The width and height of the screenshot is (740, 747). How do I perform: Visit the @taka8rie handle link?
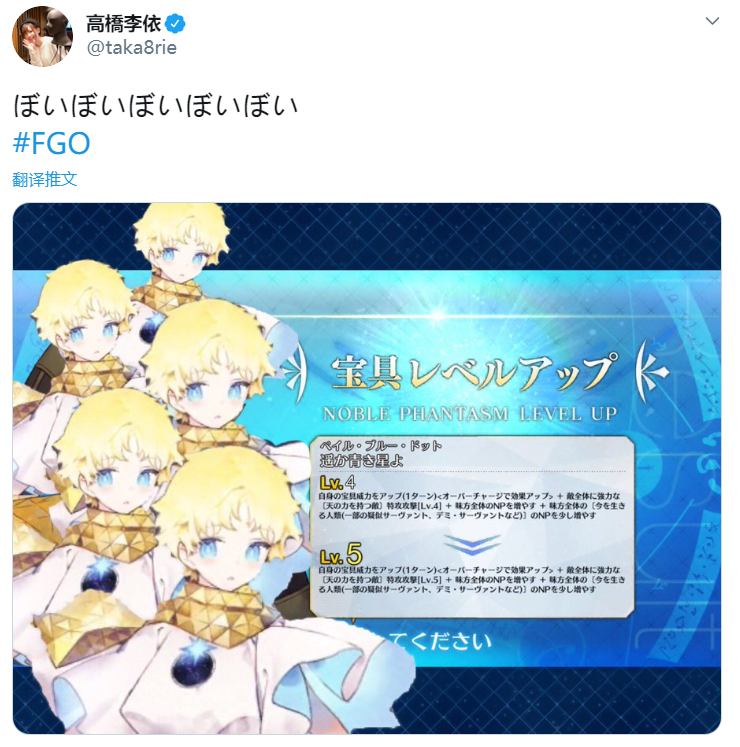tap(132, 48)
